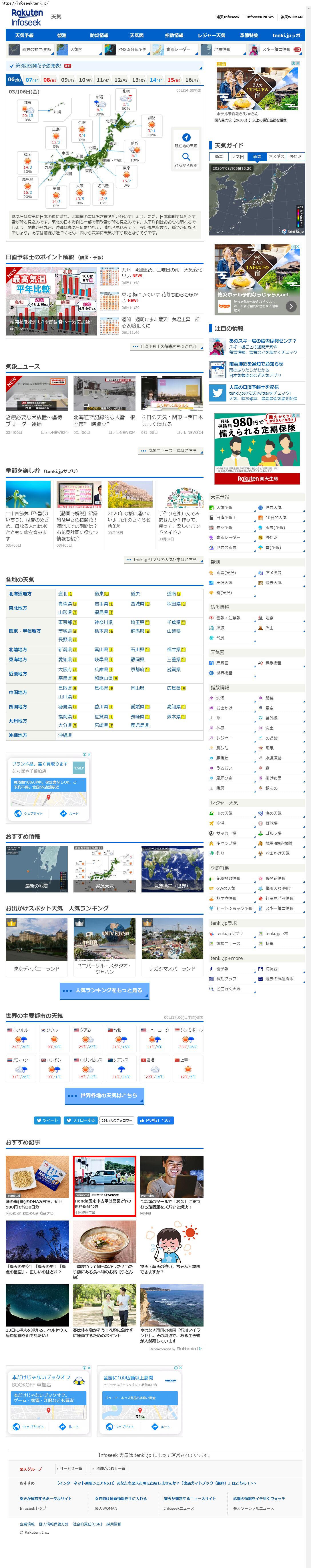Open 季節特集 in main navigation
311x1568 pixels.
point(249,35)
